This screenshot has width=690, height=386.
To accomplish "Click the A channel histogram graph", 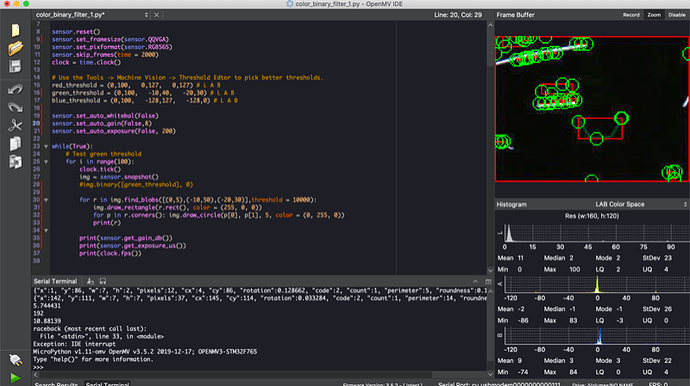I will tap(597, 284).
